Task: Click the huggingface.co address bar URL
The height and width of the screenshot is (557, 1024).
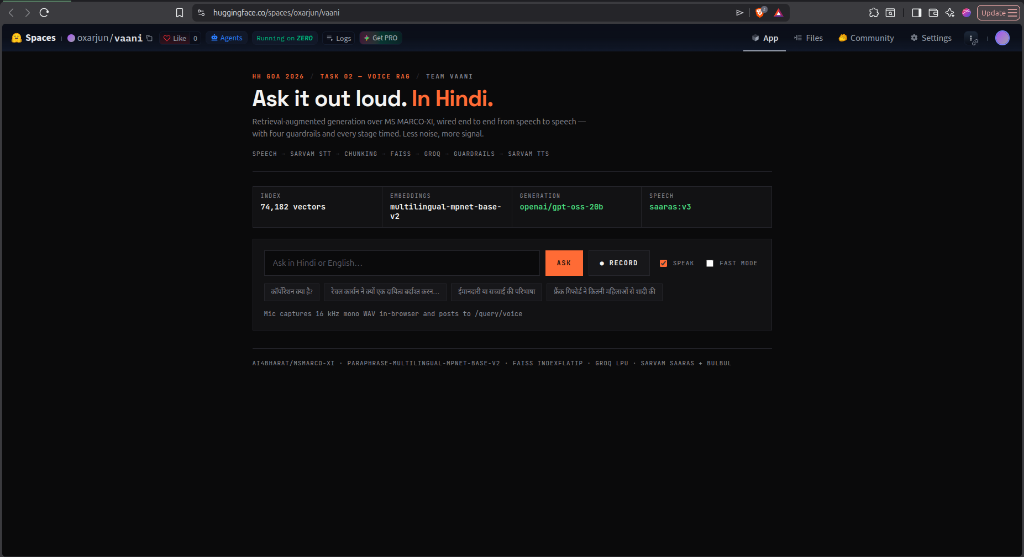Action: [276, 12]
